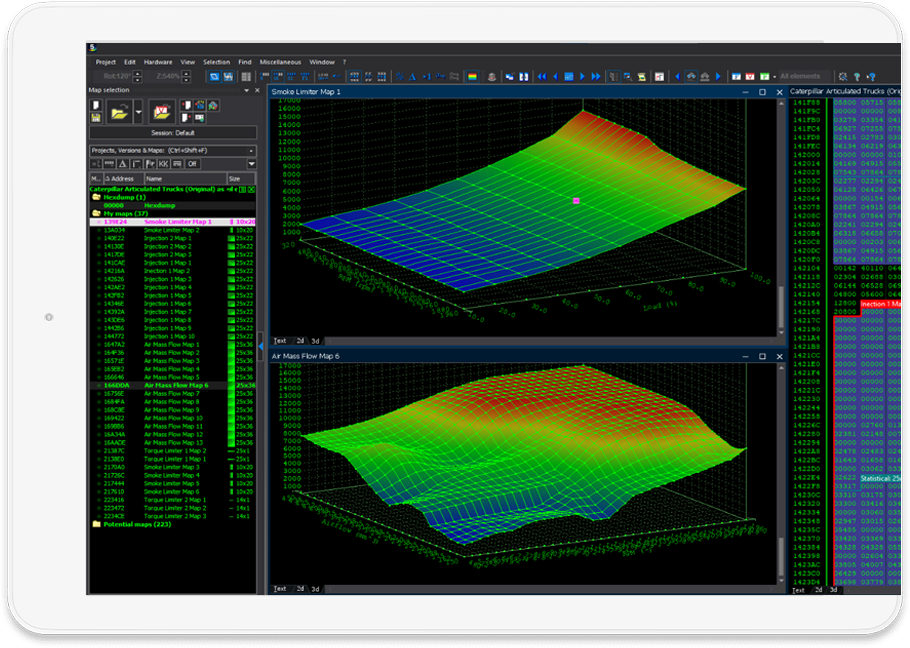Select Smoke Limiter Map 2 in list
The image size is (910, 648).
[x=172, y=230]
